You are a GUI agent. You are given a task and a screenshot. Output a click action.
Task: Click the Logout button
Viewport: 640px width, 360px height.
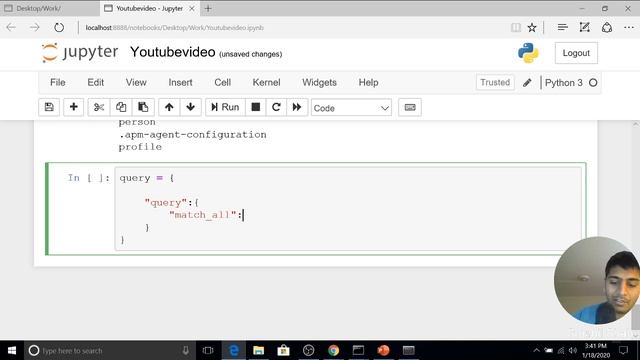pyautogui.click(x=576, y=53)
